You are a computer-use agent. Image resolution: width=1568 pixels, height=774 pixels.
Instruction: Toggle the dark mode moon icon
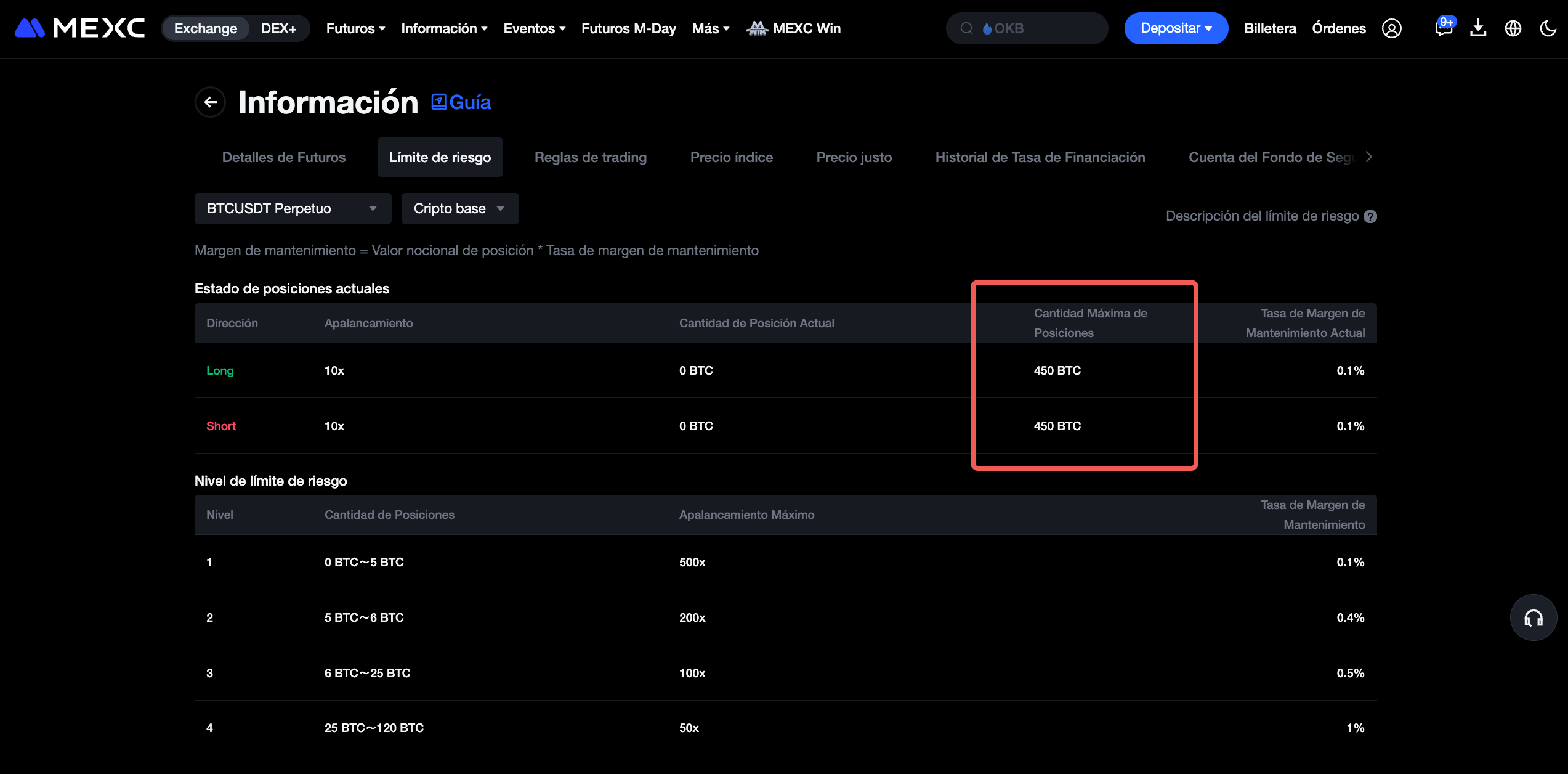pos(1548,28)
